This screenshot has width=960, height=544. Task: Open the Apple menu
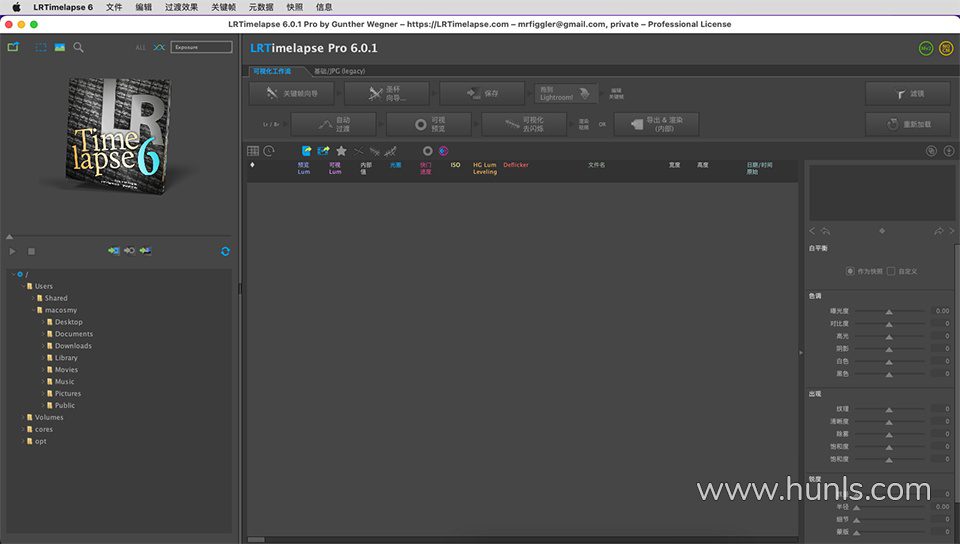[x=17, y=7]
